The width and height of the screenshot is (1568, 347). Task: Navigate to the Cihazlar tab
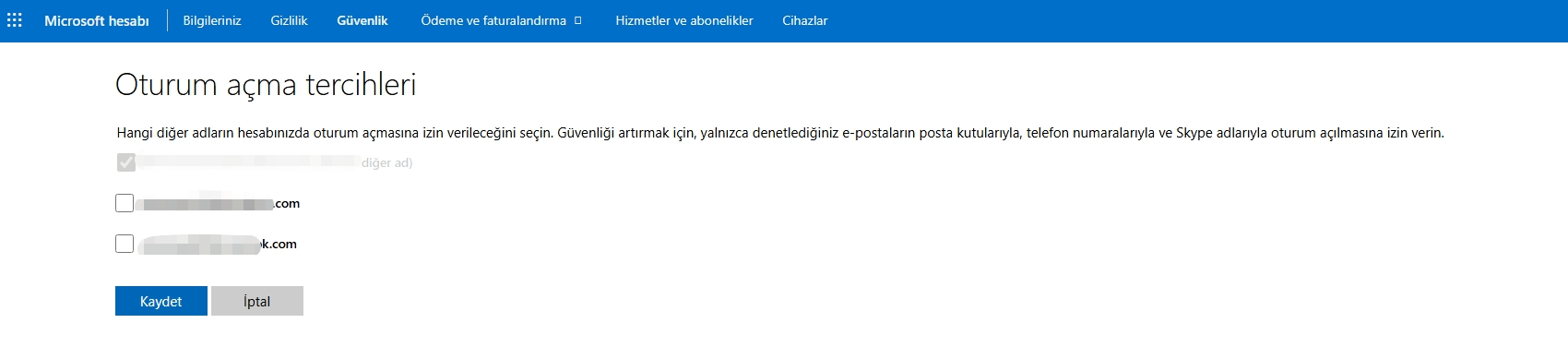(x=805, y=20)
